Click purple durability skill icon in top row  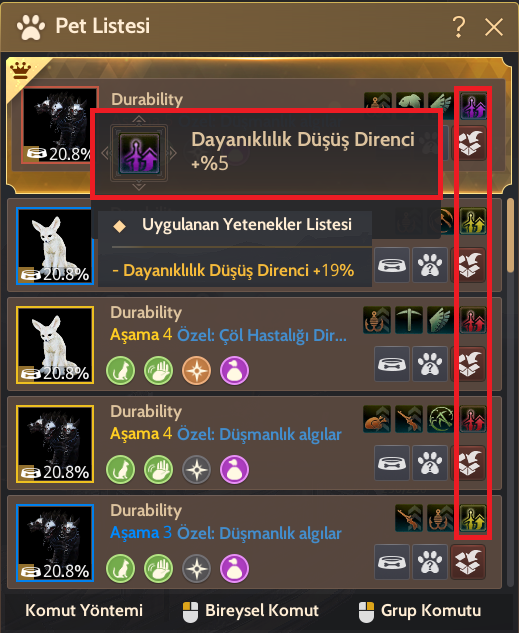tap(473, 106)
